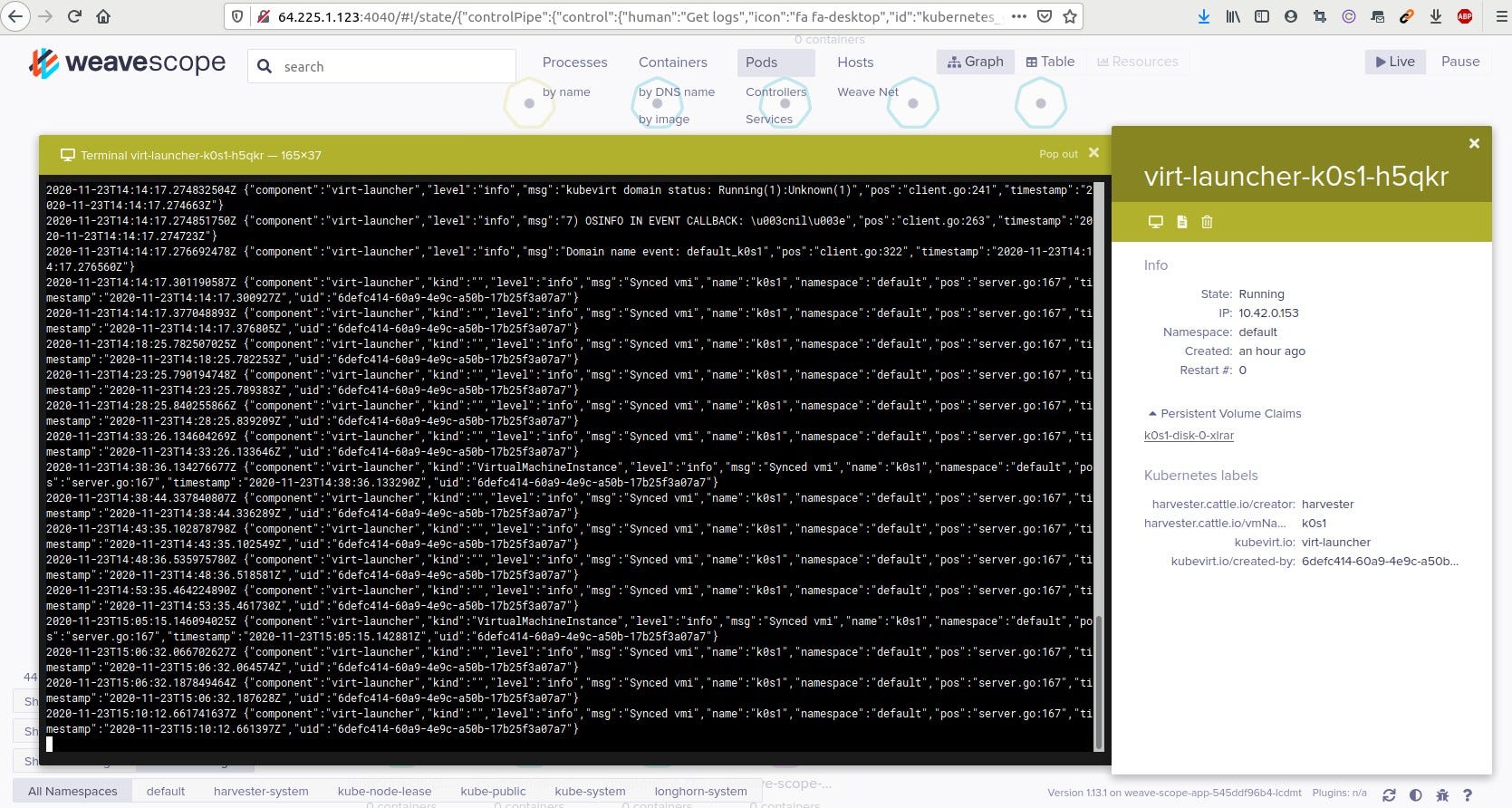Select the Hosts topology
The width and height of the screenshot is (1512, 808).
pos(855,63)
